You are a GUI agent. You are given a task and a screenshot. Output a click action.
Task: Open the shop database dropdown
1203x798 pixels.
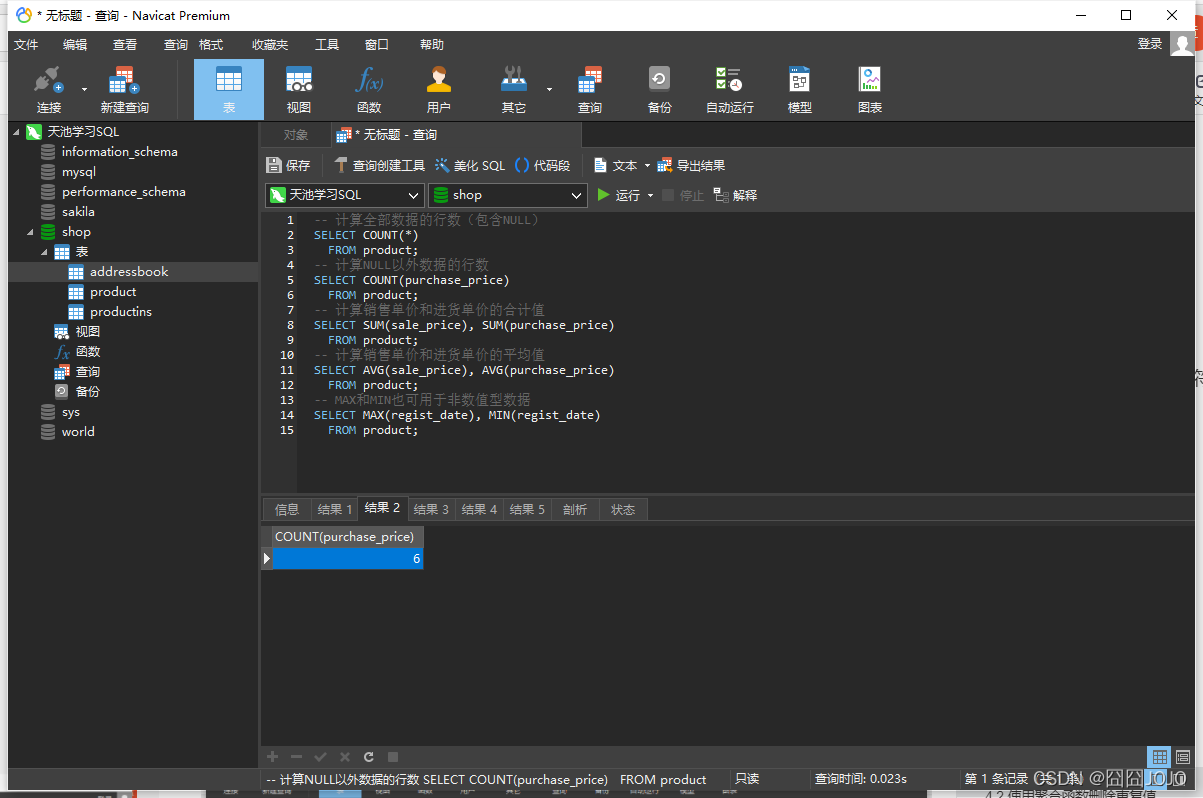point(507,195)
